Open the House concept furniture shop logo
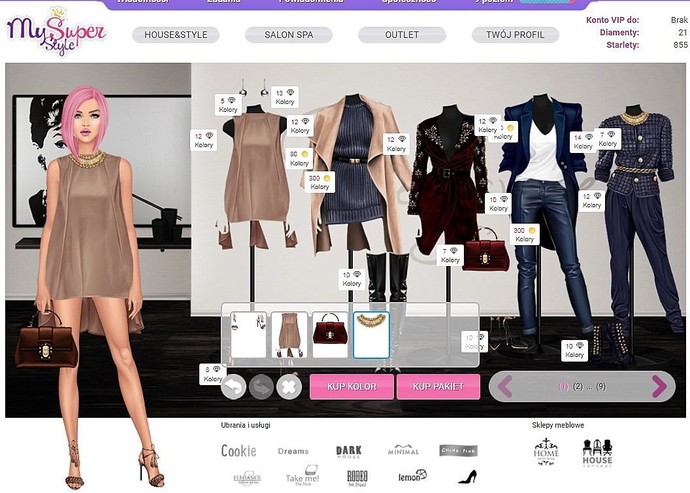 point(597,453)
